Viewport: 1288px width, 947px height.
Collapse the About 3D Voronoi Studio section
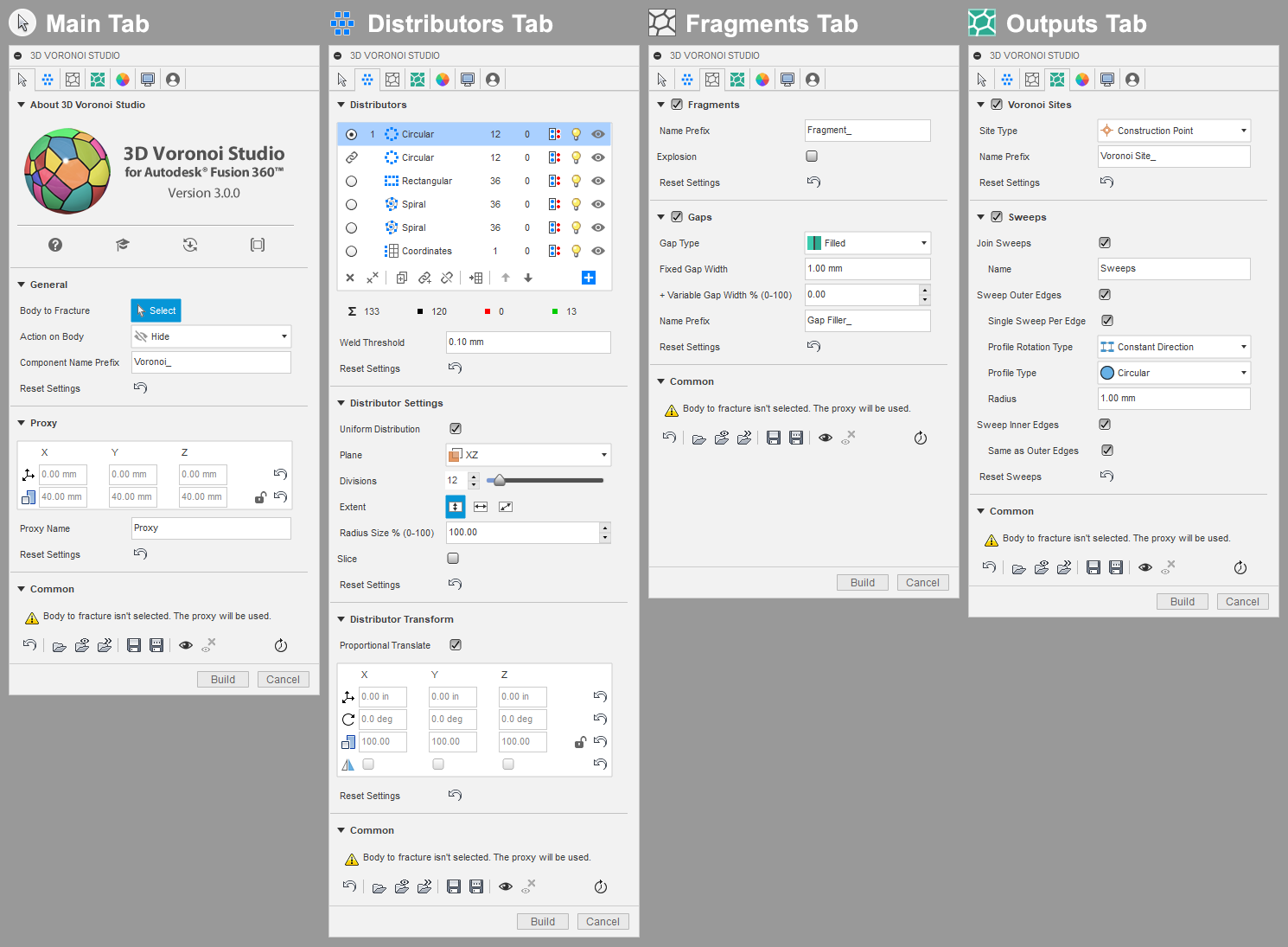(22, 105)
